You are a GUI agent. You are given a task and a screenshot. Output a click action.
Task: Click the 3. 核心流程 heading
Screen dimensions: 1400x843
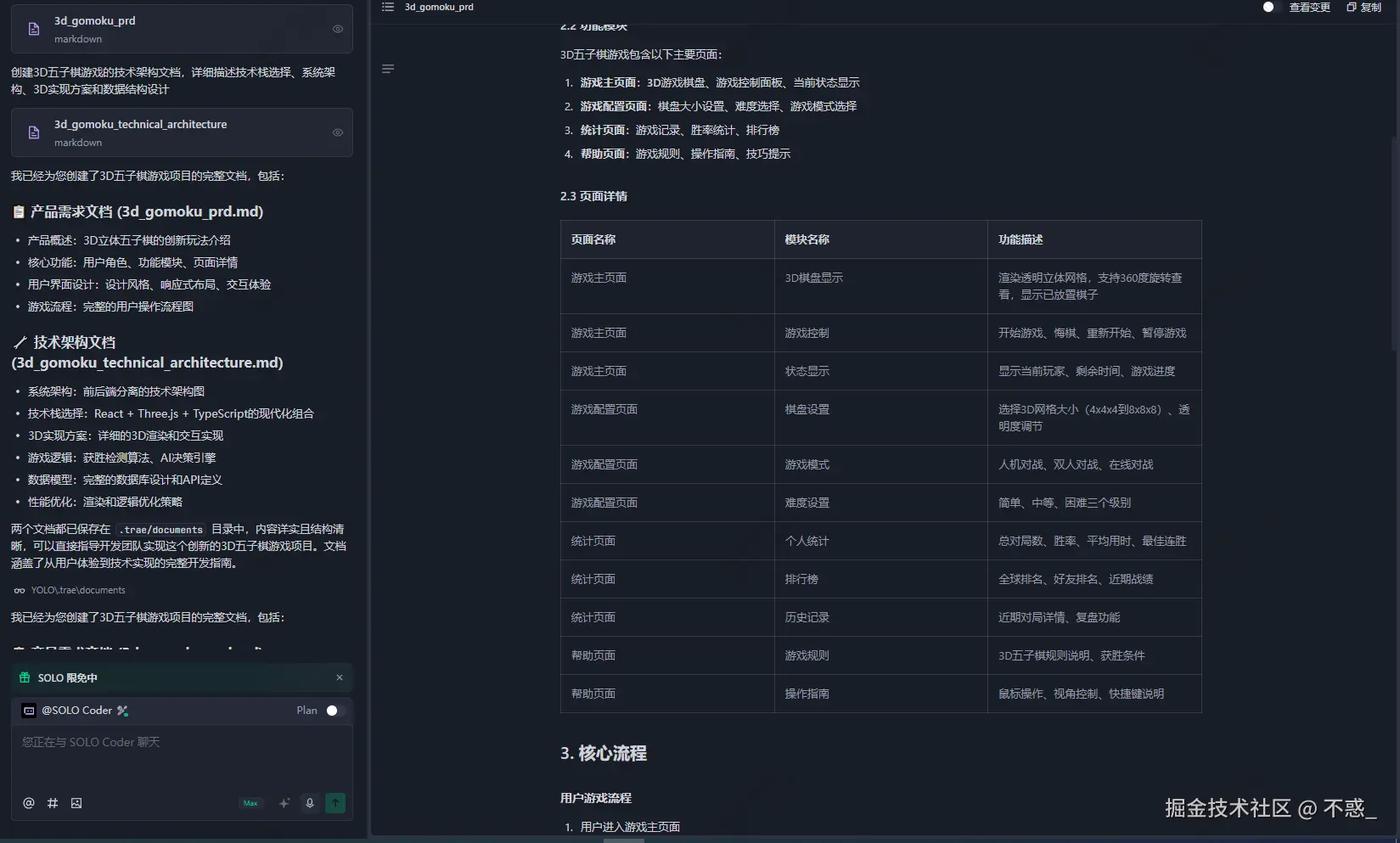(x=604, y=753)
